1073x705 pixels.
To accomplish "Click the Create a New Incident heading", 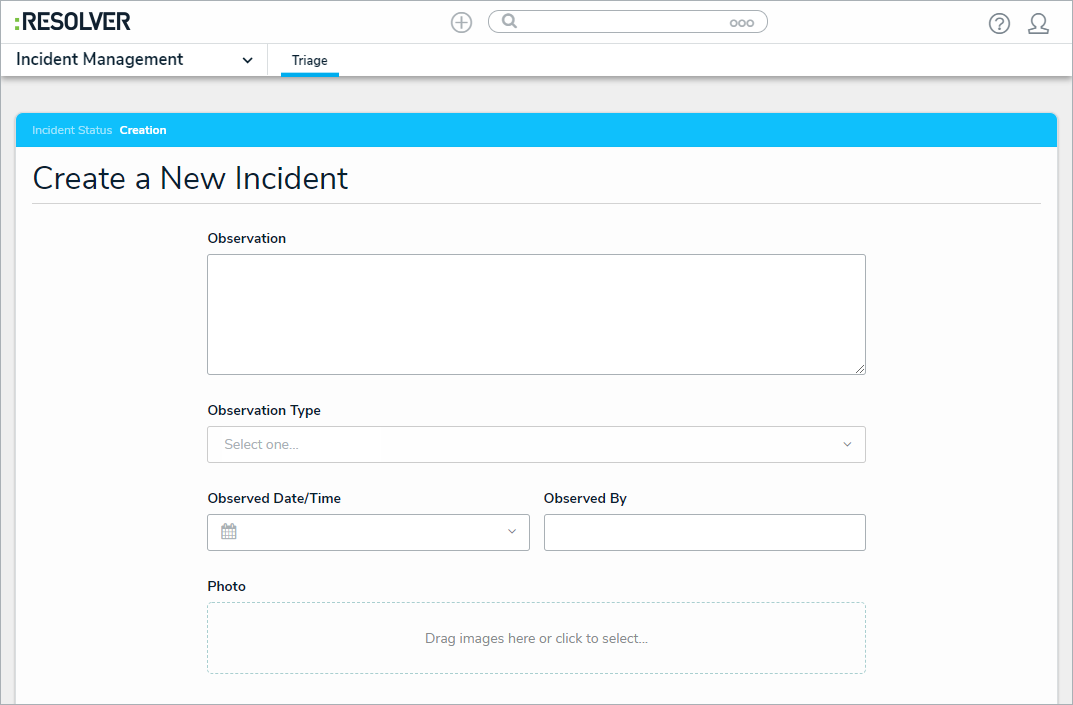I will [190, 179].
